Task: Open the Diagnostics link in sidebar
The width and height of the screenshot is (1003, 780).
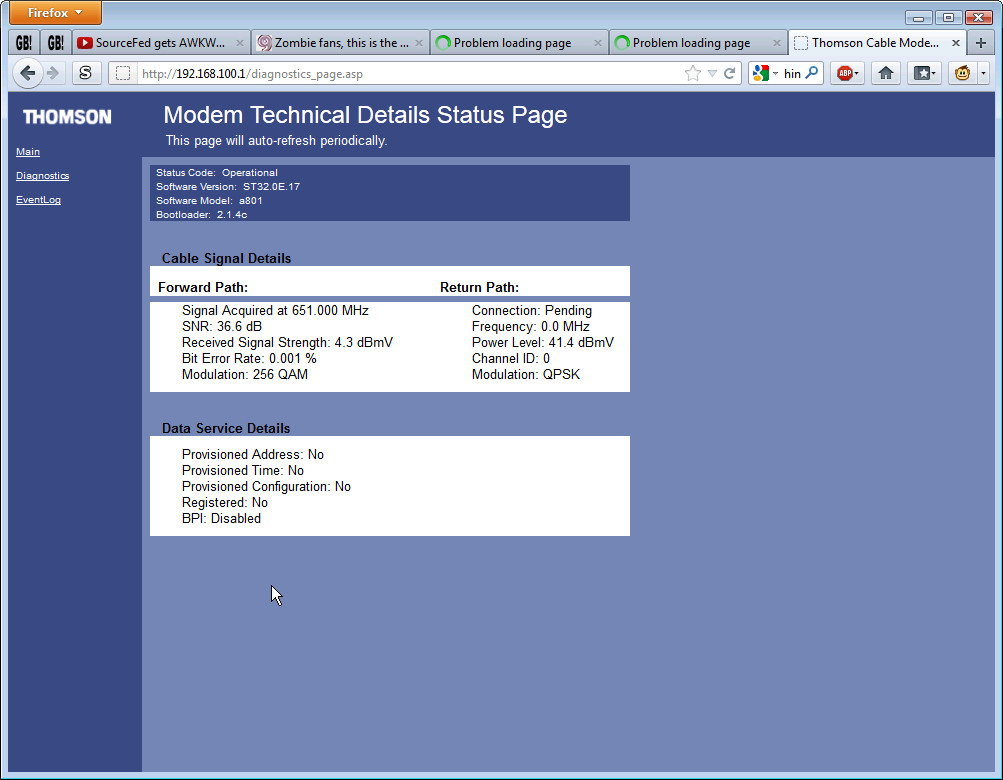Action: [42, 175]
